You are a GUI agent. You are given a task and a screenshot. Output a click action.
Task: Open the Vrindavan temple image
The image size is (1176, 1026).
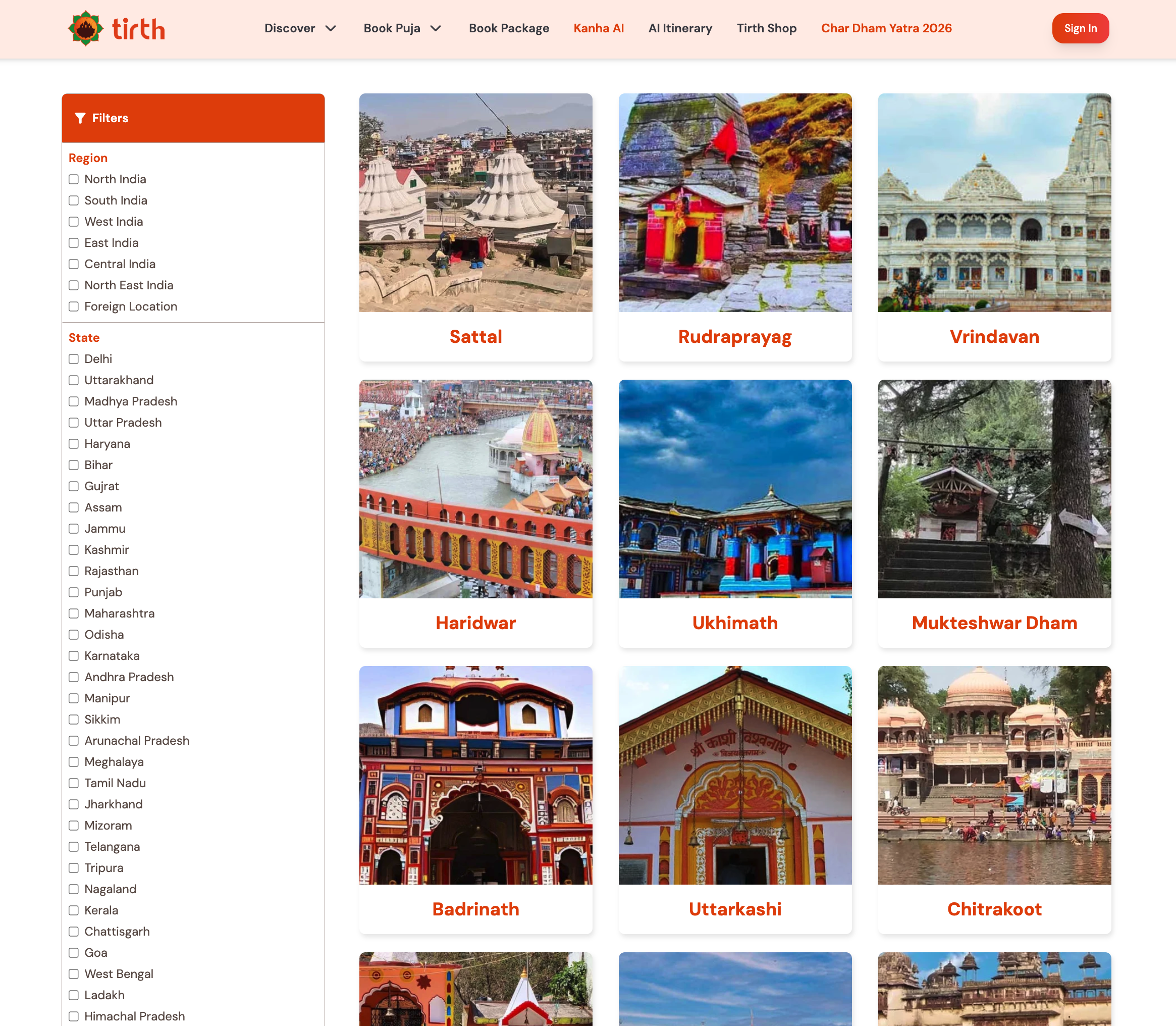coord(994,202)
